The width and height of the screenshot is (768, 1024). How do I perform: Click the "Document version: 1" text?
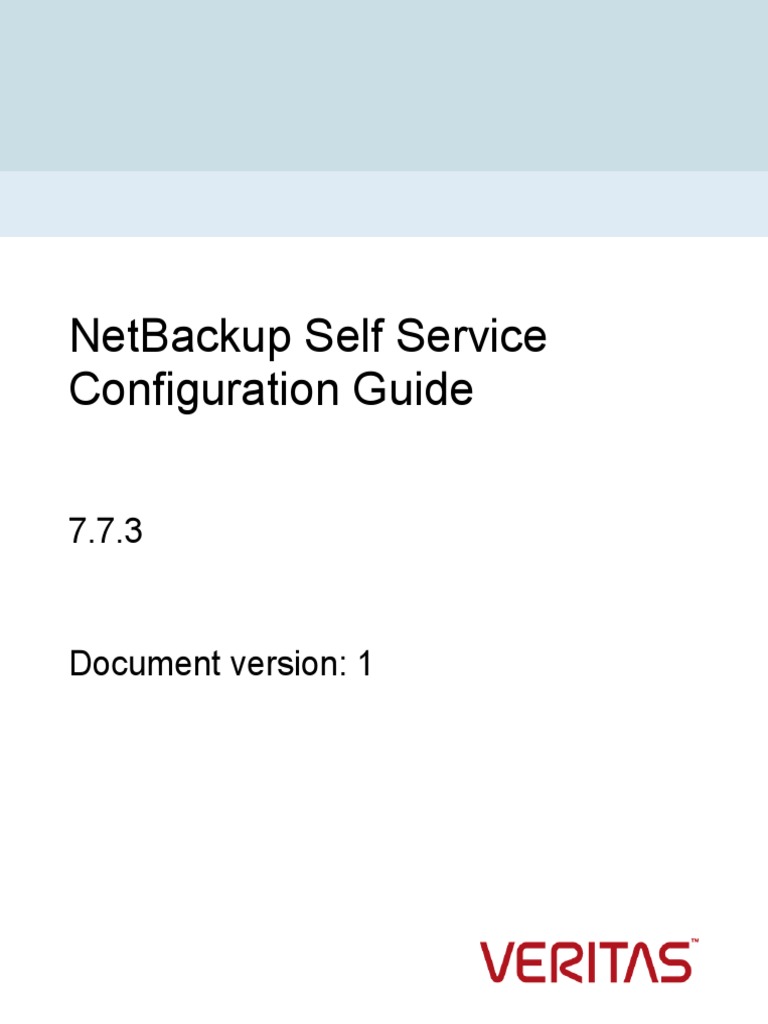(220, 663)
